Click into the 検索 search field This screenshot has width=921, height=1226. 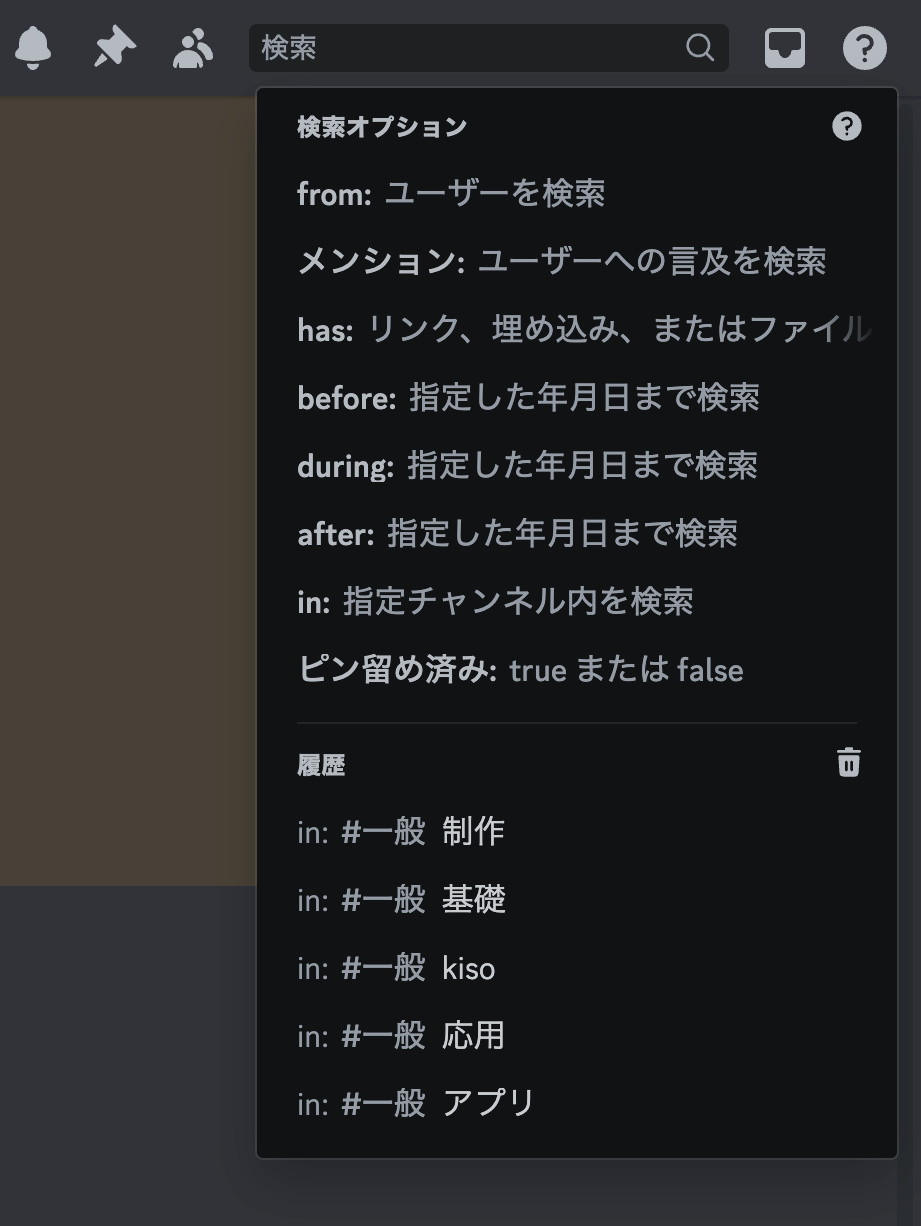488,47
